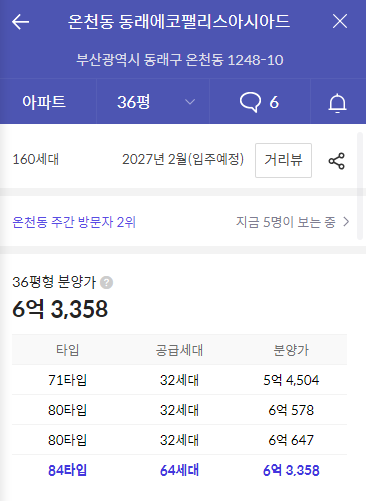Click the chevron next to viewers count

(346, 222)
